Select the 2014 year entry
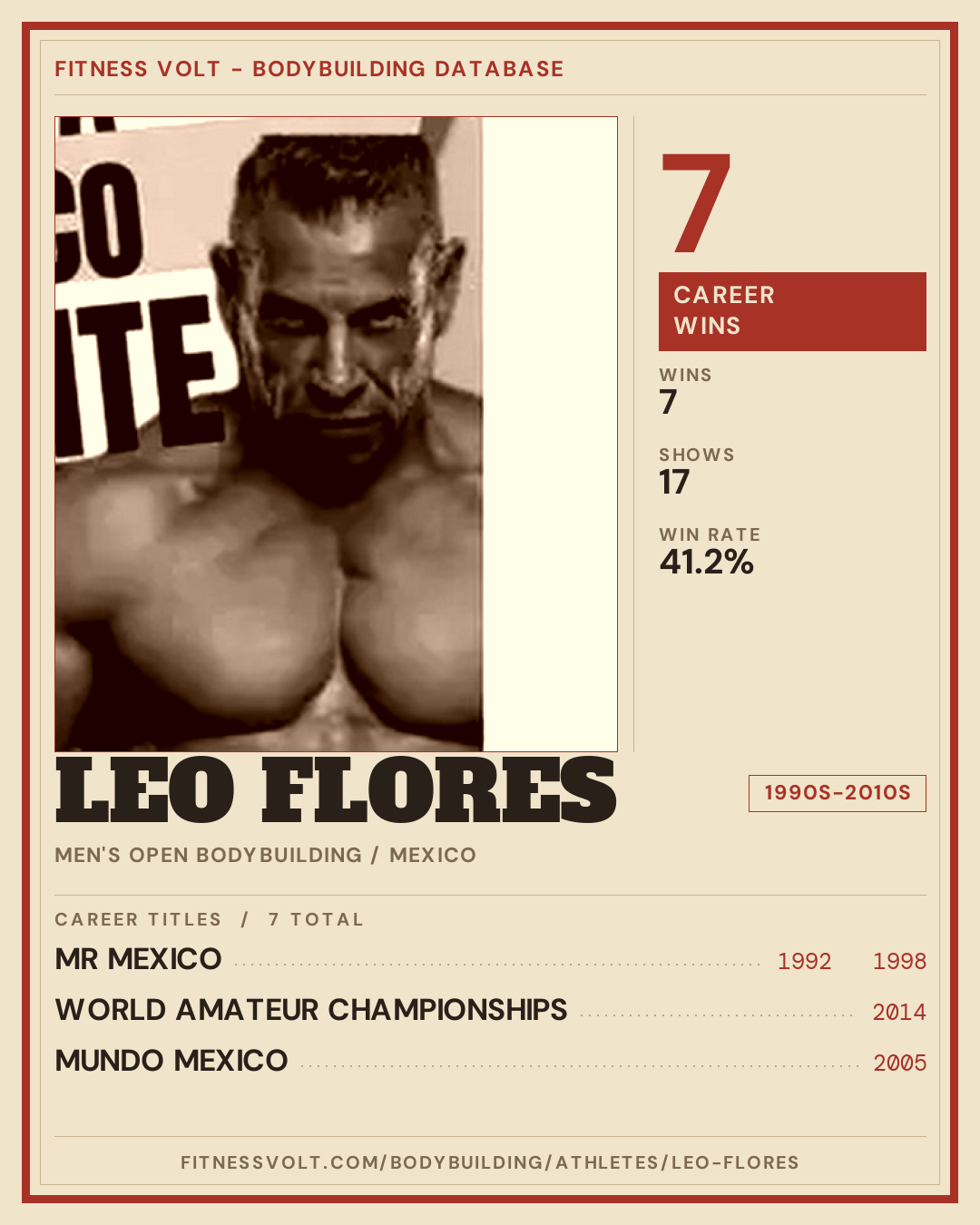The width and height of the screenshot is (980, 1225). (899, 1012)
